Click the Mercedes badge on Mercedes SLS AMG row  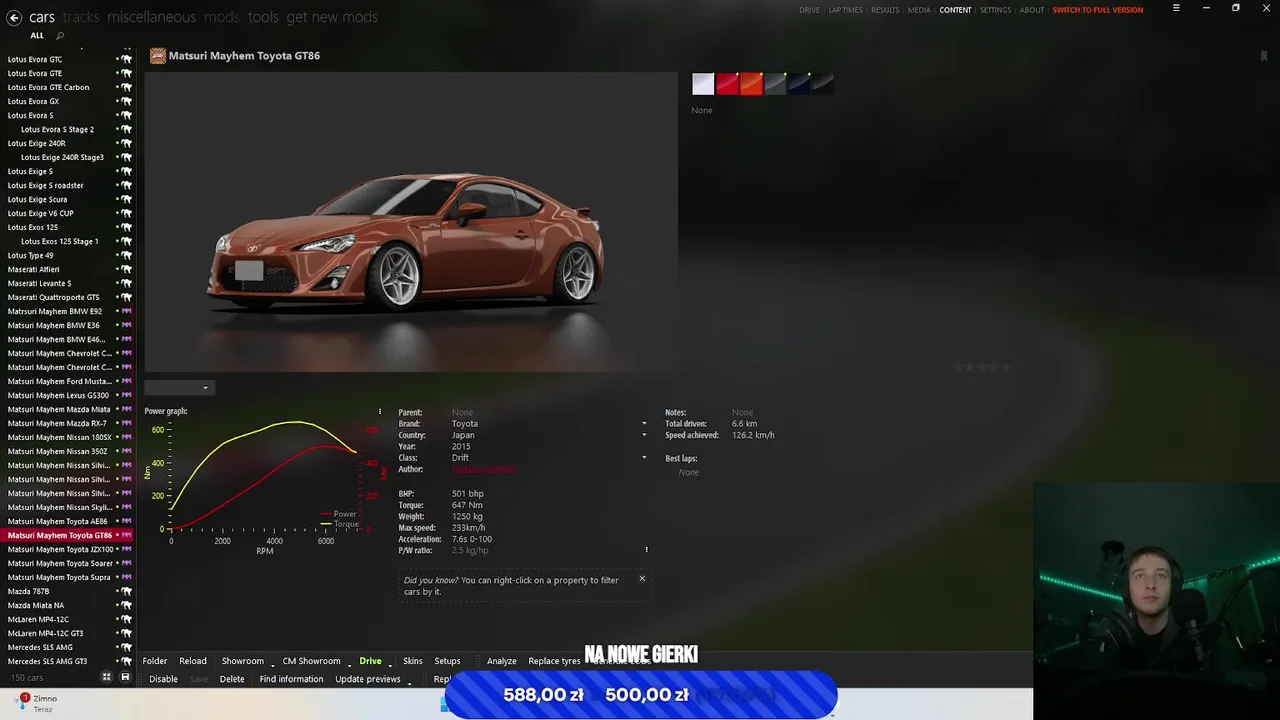[126, 647]
